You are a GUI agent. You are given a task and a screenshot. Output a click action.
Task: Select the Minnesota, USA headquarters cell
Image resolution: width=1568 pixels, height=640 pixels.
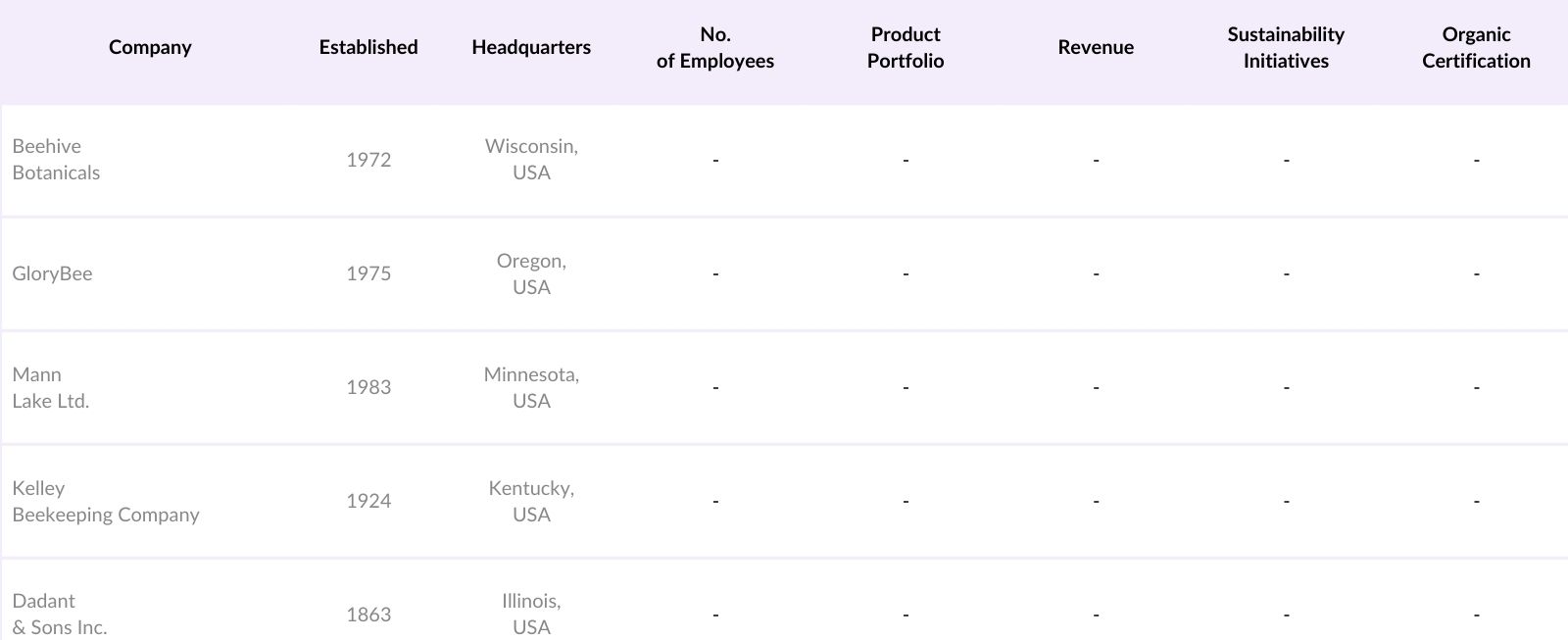[x=531, y=387]
